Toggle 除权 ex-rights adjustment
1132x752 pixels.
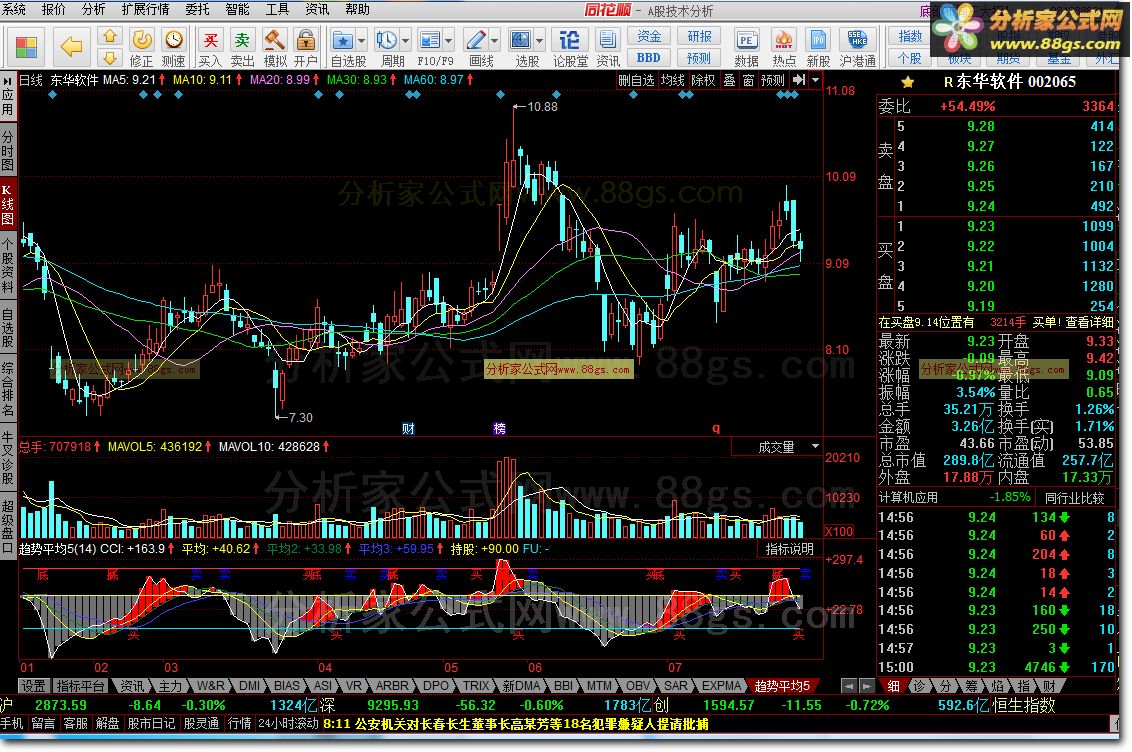(x=703, y=80)
